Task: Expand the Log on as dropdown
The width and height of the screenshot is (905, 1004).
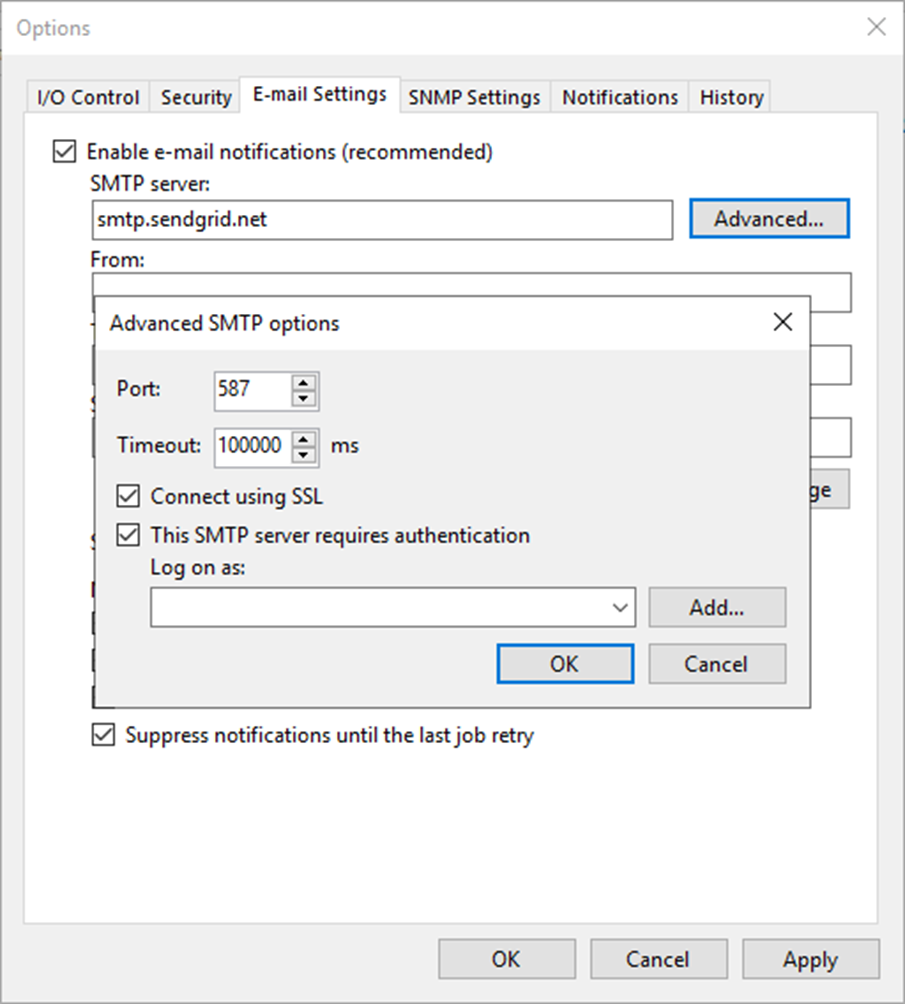Action: [x=620, y=607]
